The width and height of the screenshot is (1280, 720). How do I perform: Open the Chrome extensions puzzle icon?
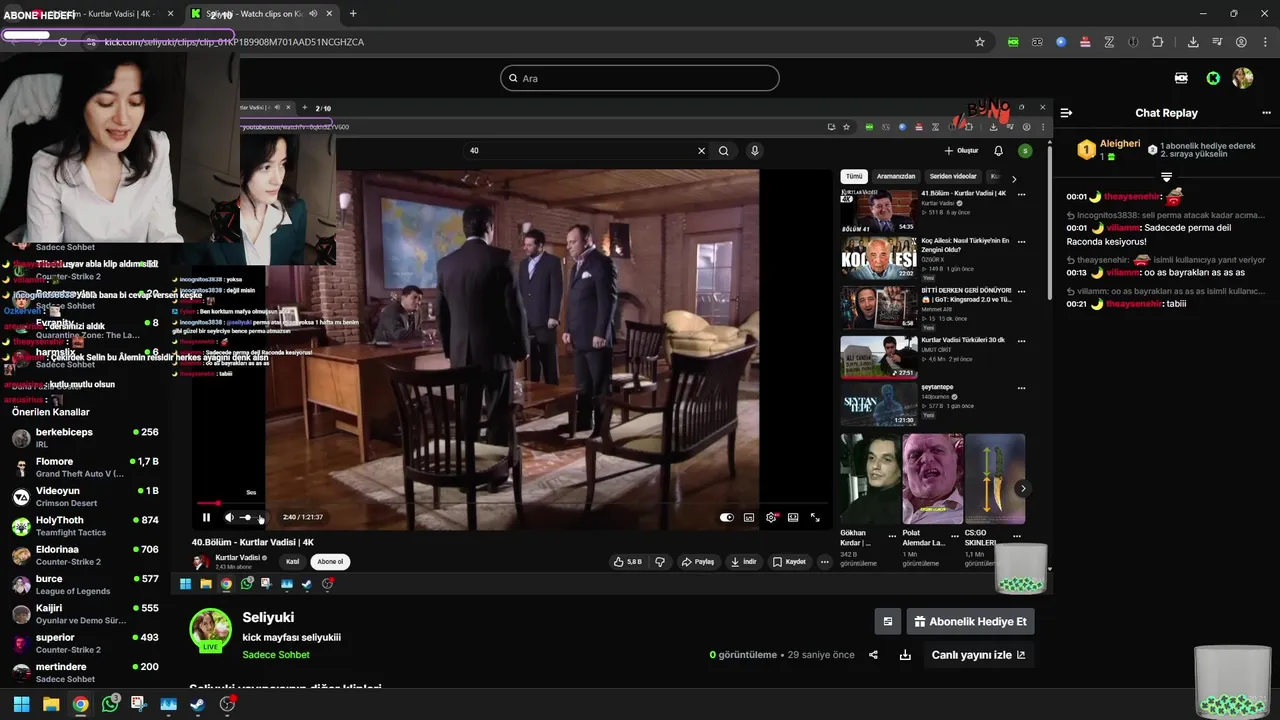pos(1157,42)
